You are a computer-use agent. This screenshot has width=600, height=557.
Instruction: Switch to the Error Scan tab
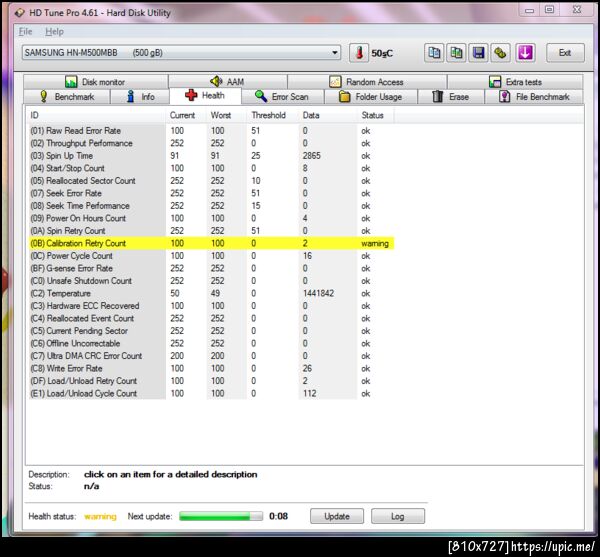(x=282, y=97)
